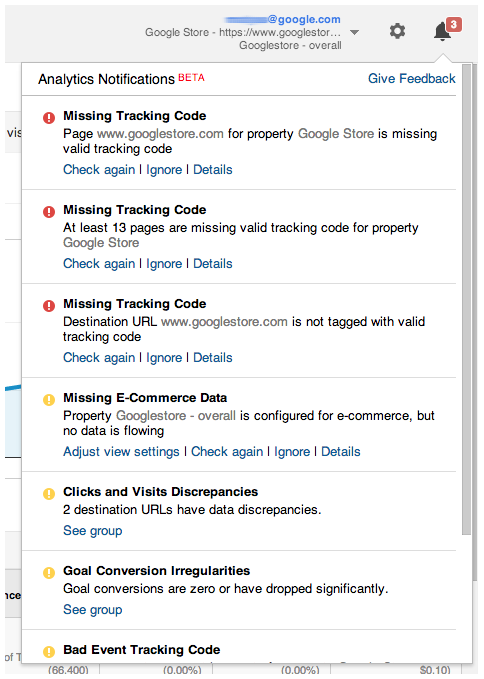Click the yellow warning icon for Clicks and Visits Discrepancies

click(49, 493)
